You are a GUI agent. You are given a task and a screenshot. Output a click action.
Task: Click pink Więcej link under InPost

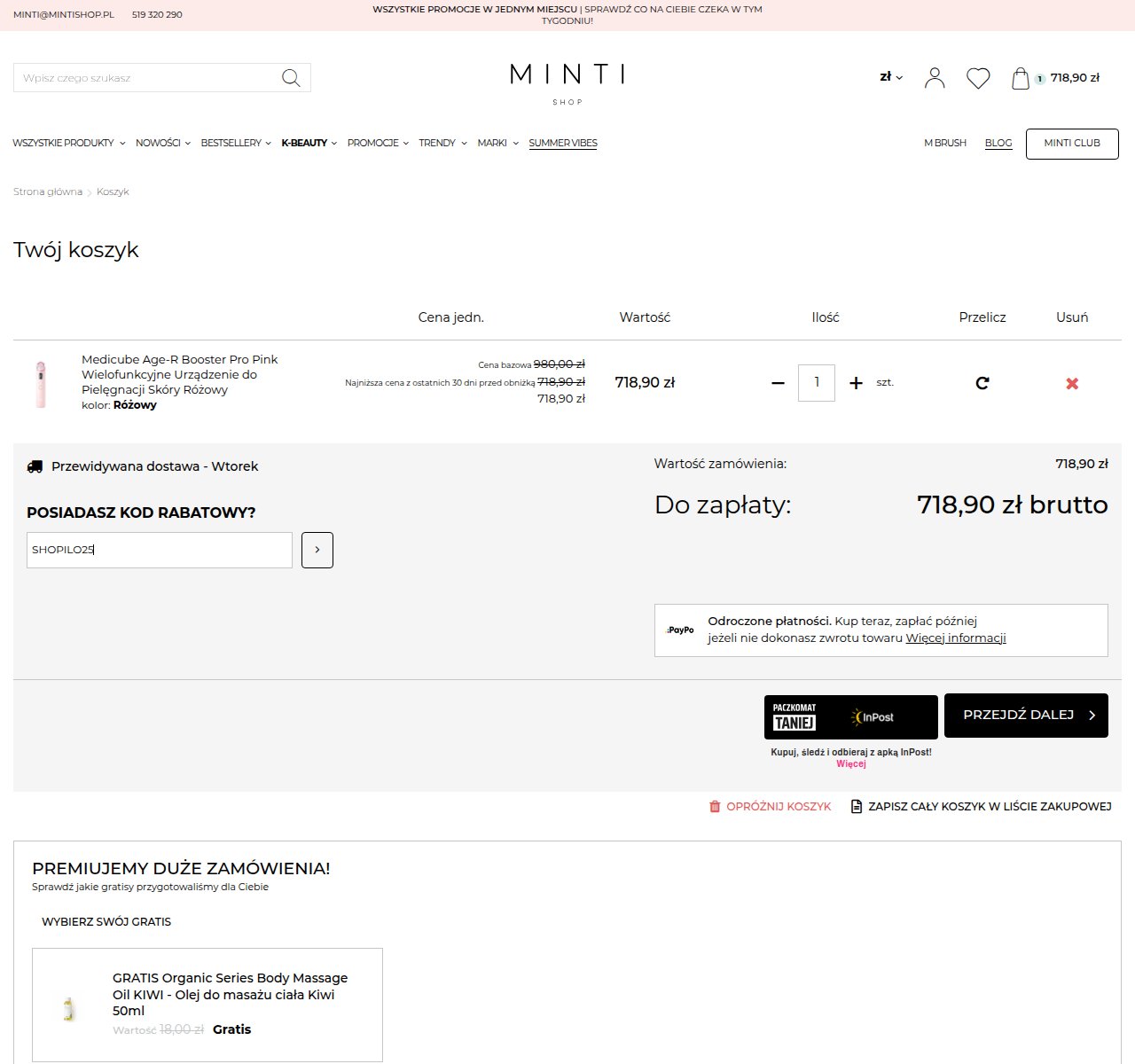[x=851, y=763]
